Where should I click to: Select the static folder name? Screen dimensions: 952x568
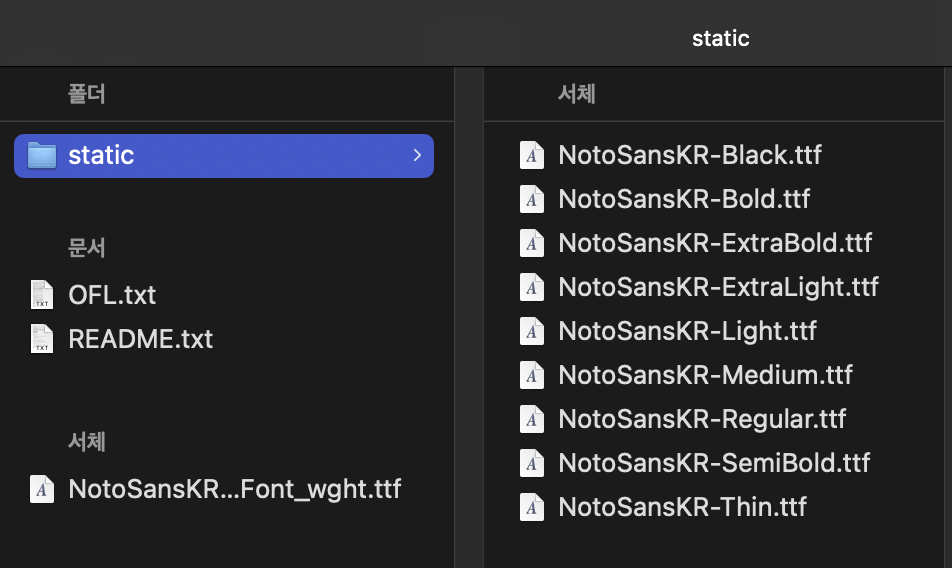[x=101, y=155]
